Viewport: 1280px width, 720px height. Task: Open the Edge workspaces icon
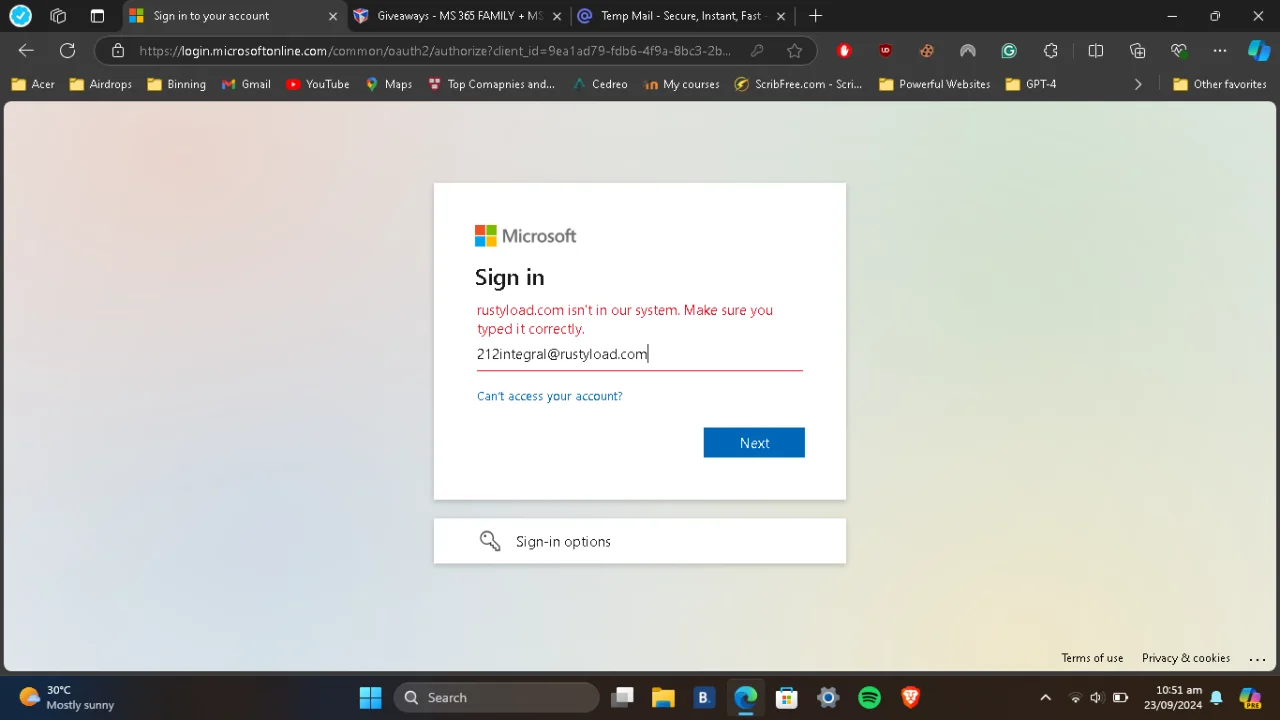click(x=58, y=16)
